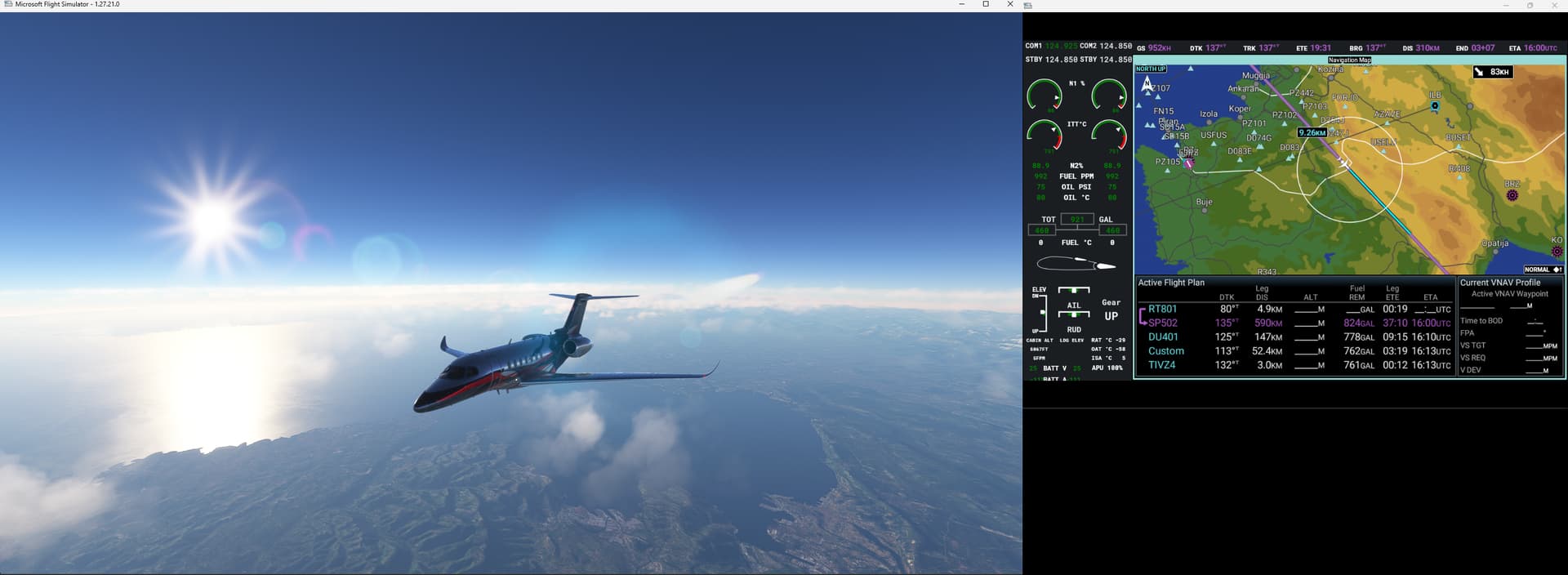This screenshot has height=575, width=1568.
Task: Click the TIVZ4 waypoint entry
Action: pyautogui.click(x=1161, y=365)
